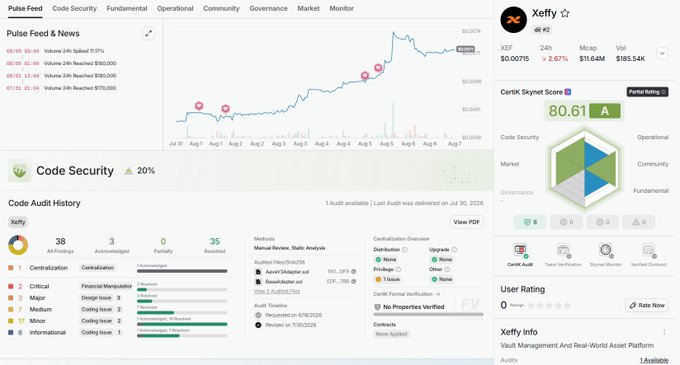680x365 pixels.
Task: Open the Verified Contract badge icon
Action: pyautogui.click(x=648, y=251)
